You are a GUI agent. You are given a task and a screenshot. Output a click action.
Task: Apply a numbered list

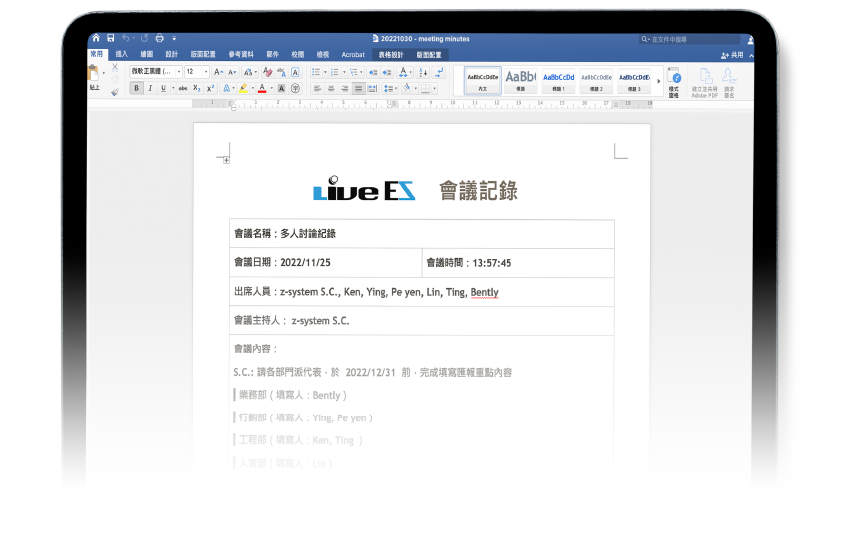pyautogui.click(x=335, y=72)
